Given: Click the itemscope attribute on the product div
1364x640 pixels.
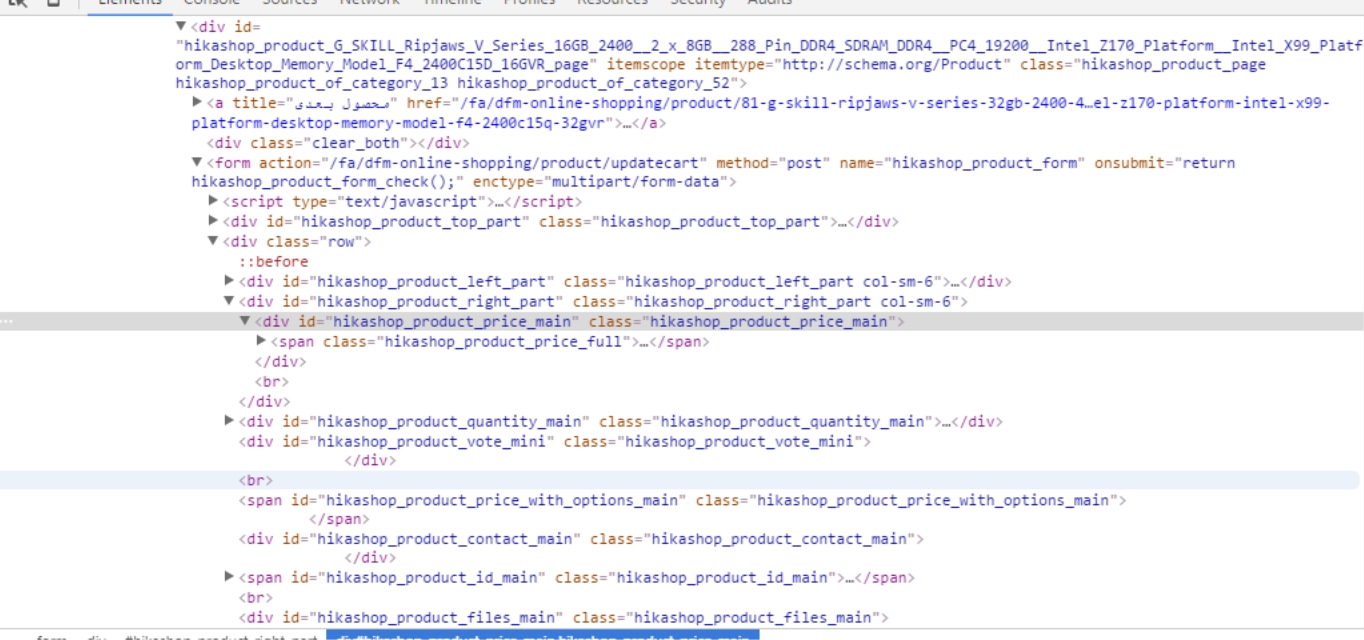Looking at the screenshot, I should [x=646, y=65].
